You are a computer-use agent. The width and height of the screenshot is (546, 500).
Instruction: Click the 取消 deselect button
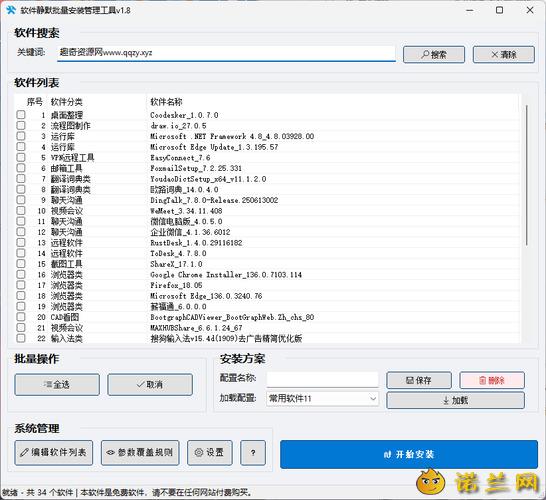(150, 385)
